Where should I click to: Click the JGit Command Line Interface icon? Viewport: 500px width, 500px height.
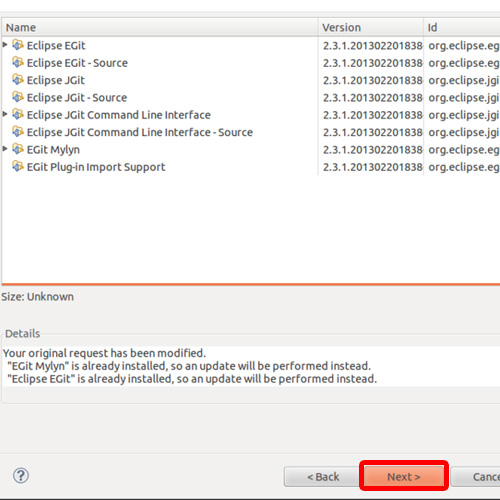(x=18, y=114)
